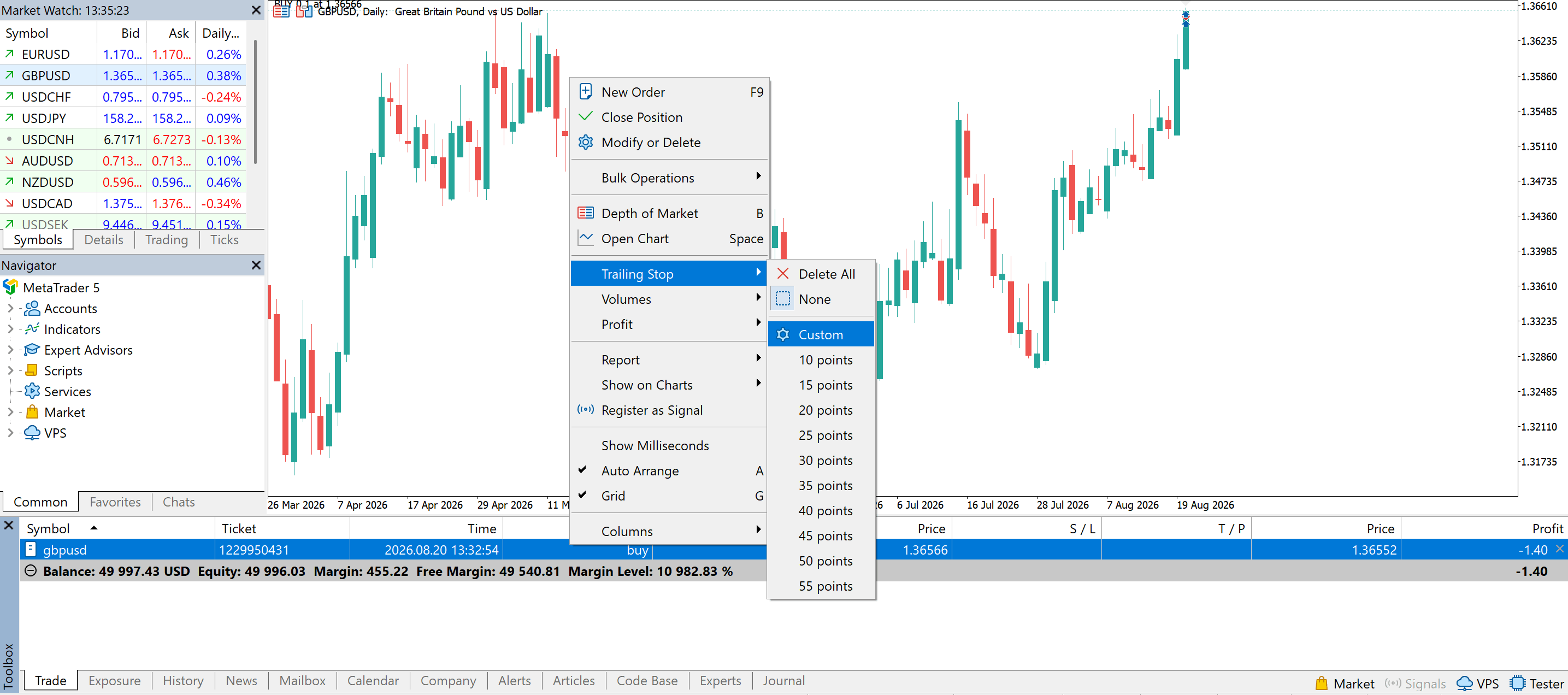This screenshot has height=695, width=1568.
Task: Set trailing stop to 30 points
Action: tap(821, 460)
